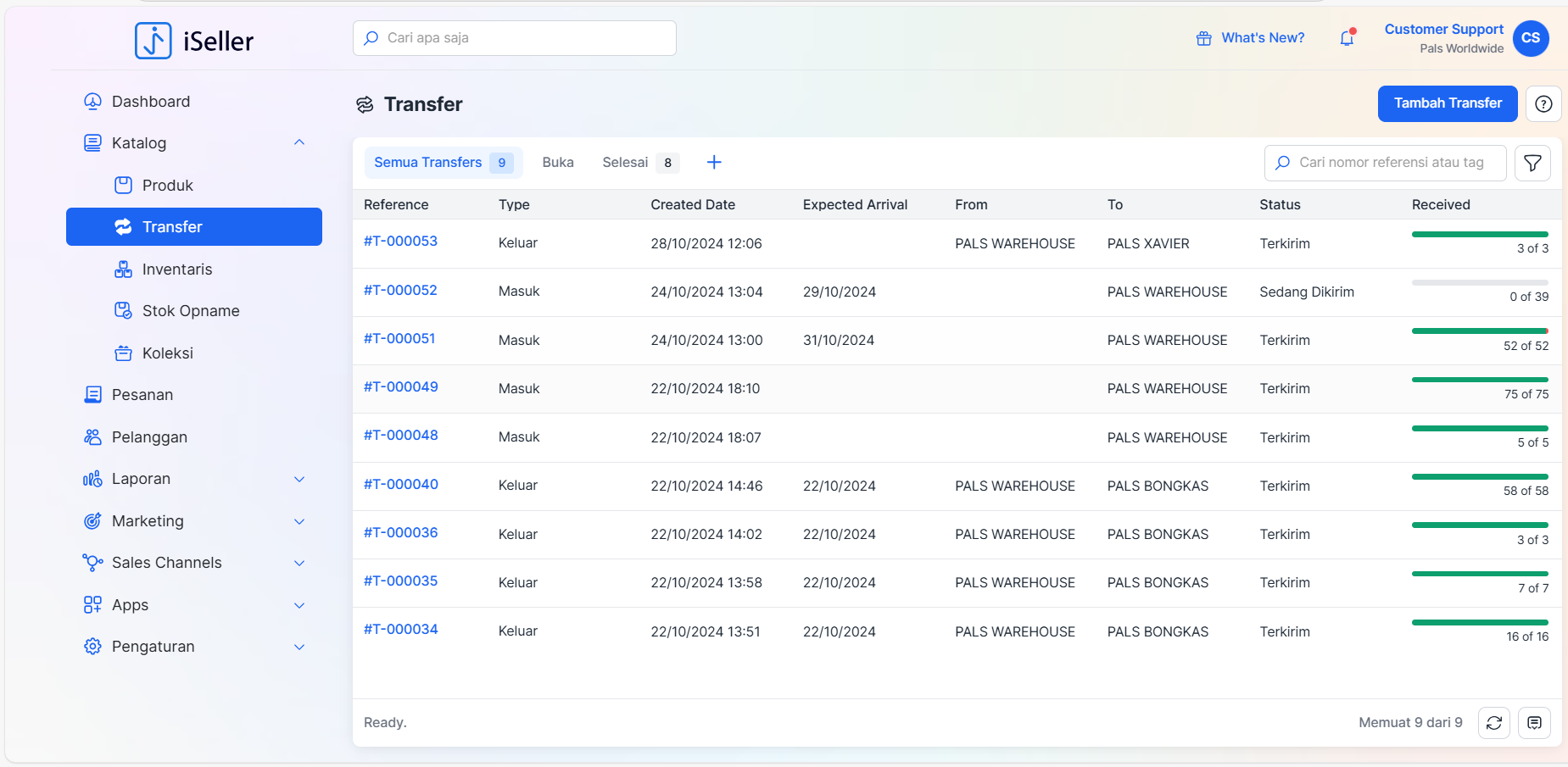
Task: Click the Sales Channels icon
Action: pos(92,563)
